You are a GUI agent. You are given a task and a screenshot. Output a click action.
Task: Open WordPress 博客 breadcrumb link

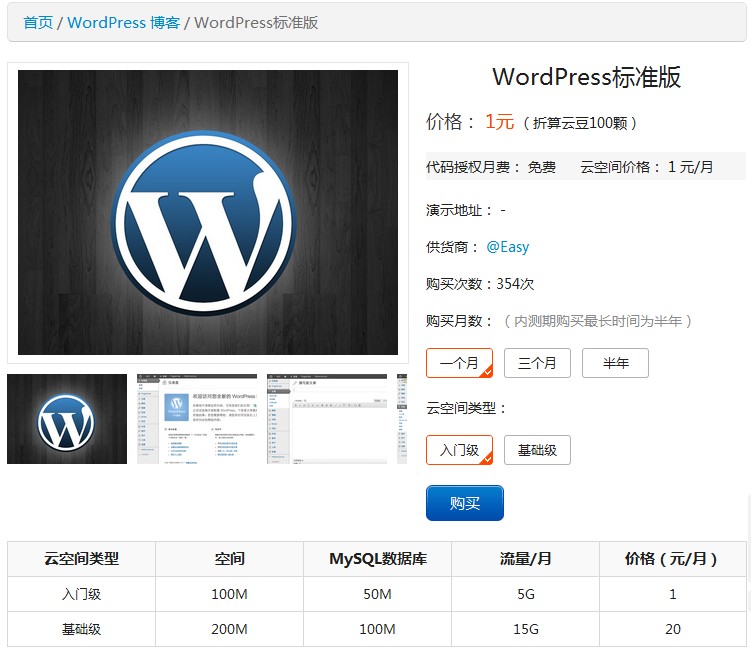point(124,23)
